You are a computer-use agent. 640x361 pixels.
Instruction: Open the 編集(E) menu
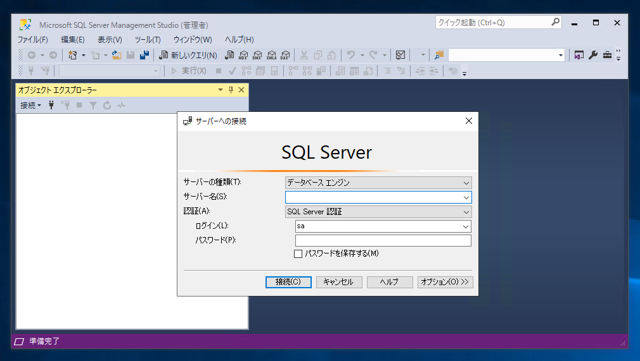(73, 40)
